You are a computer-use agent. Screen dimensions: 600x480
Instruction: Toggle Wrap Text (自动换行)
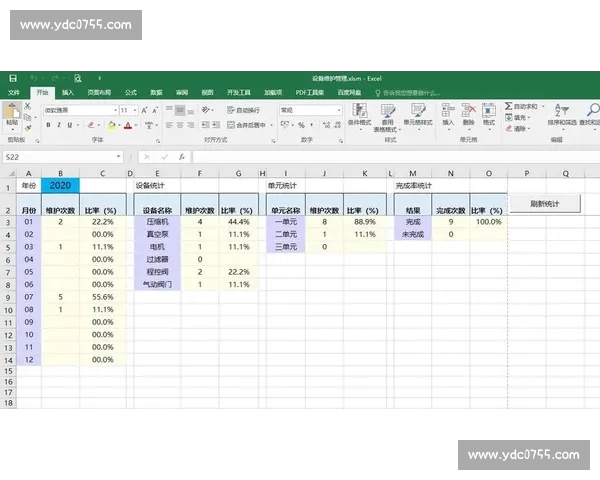(x=243, y=110)
